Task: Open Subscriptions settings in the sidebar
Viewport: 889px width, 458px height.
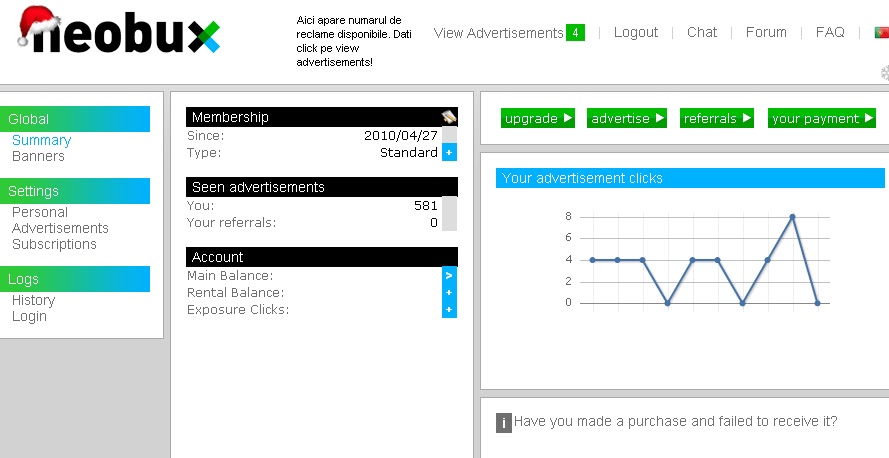Action: [x=54, y=244]
